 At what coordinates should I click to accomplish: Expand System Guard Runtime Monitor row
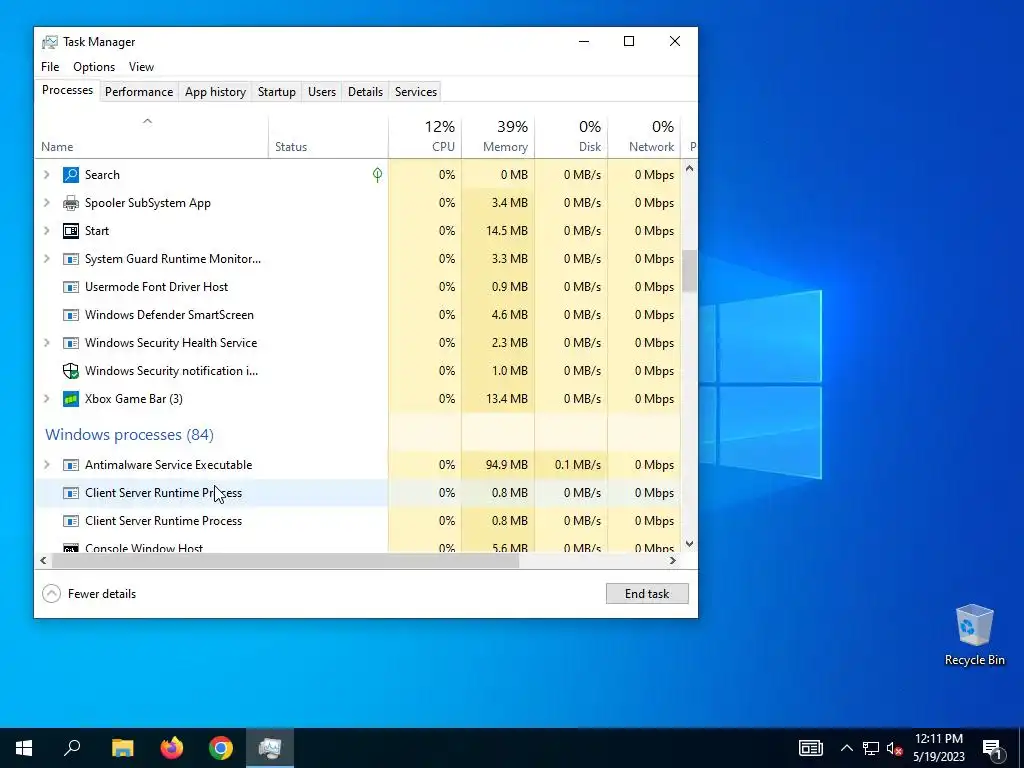[46, 259]
